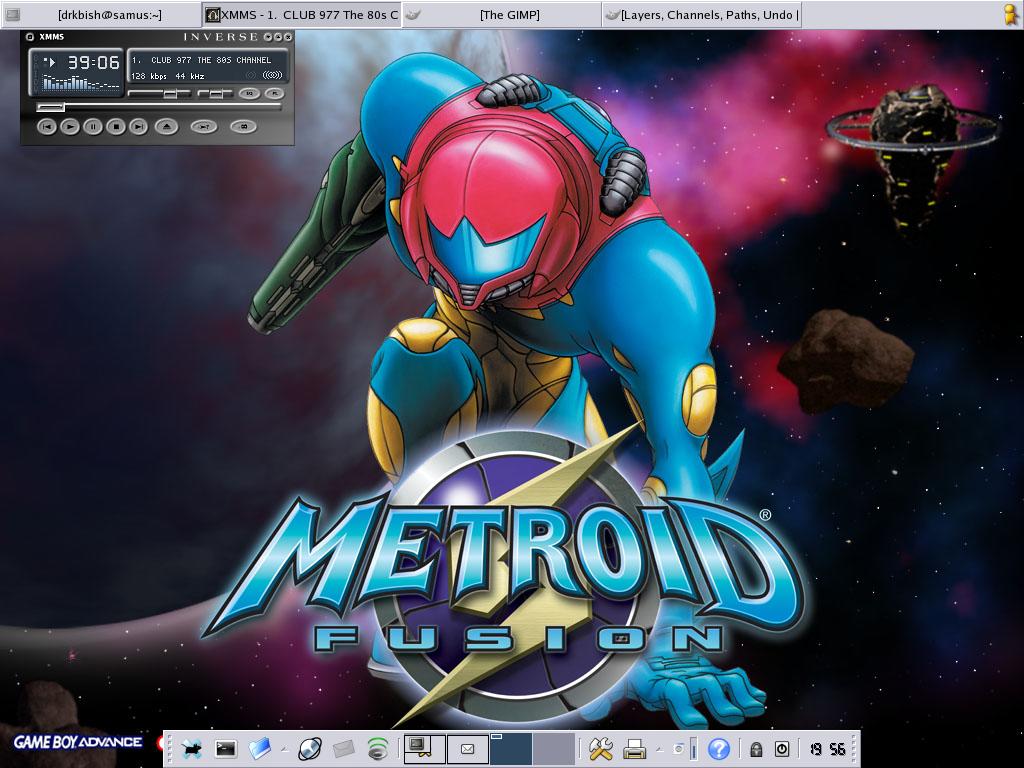Open the Xfce mouse menu launcher
Screen dimensions: 1024x768
(x=191, y=748)
